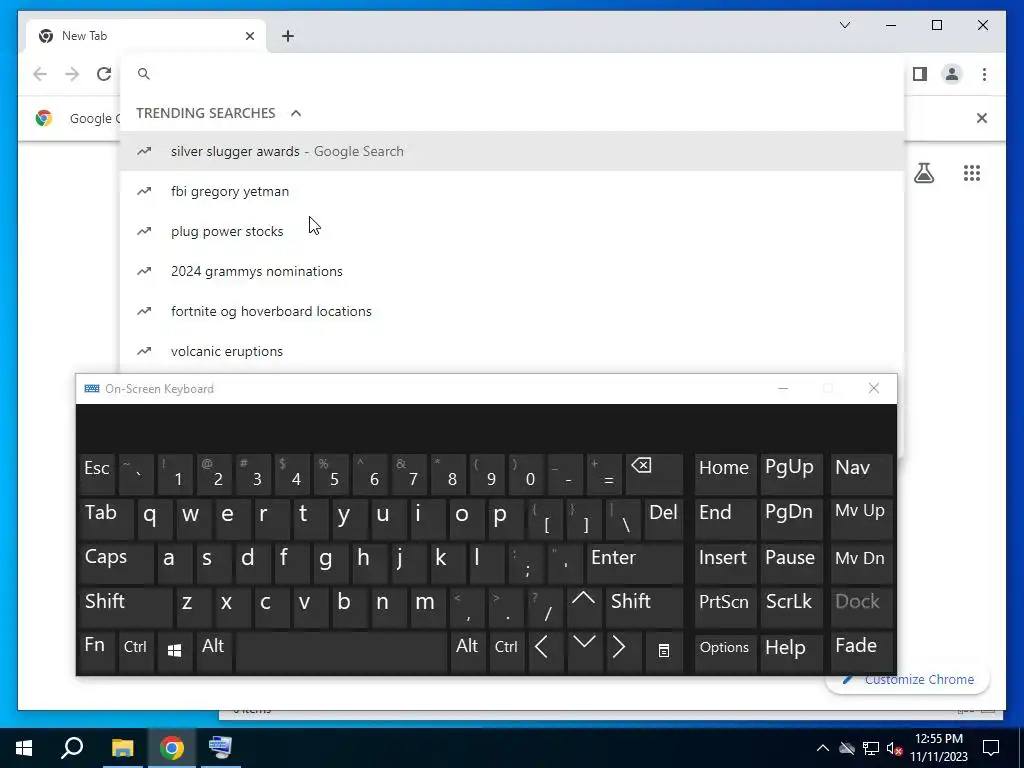1024x768 pixels.
Task: Click the Customize Chrome button
Action: 908,679
